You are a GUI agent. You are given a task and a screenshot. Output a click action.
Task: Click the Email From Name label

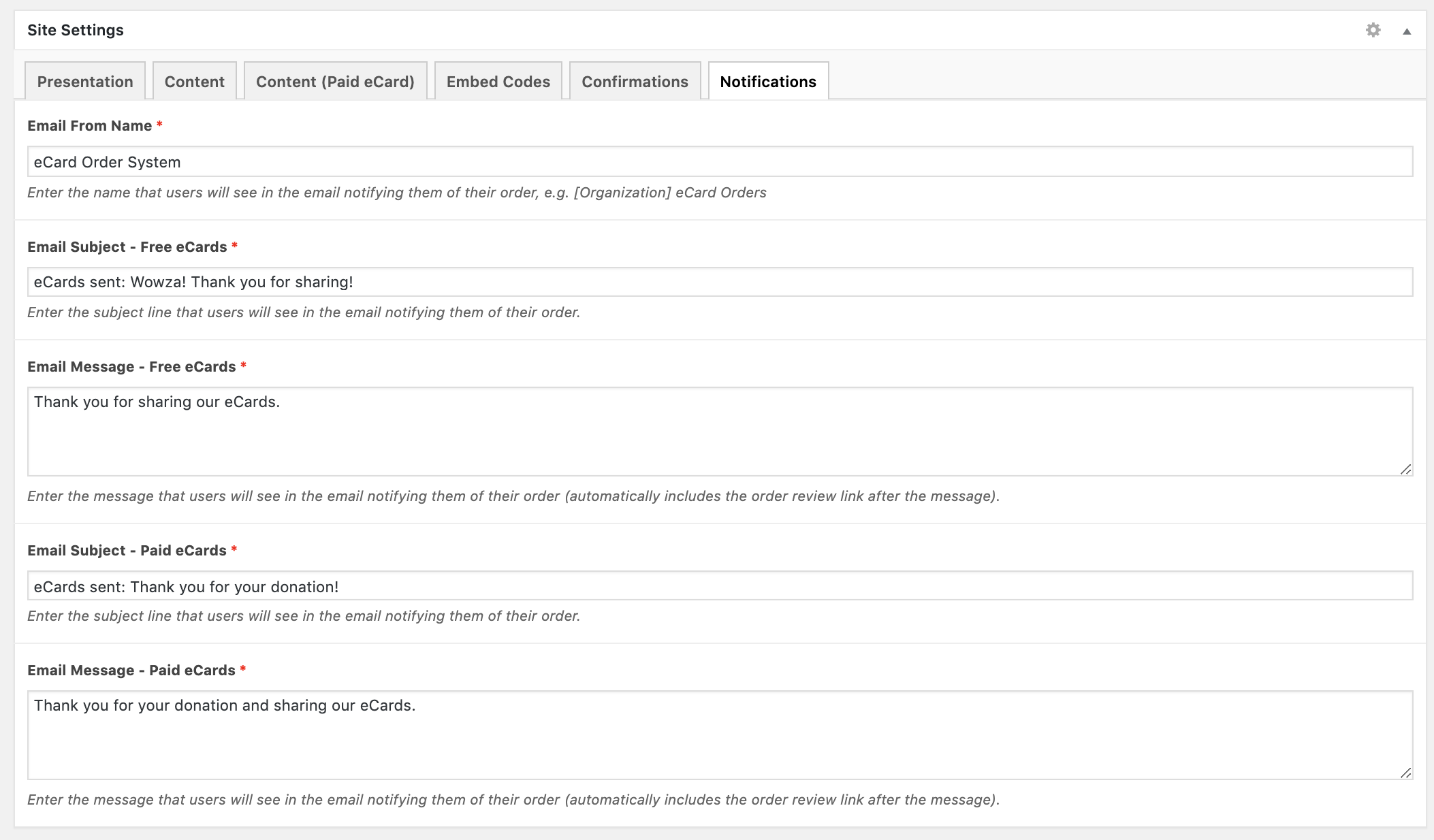(x=89, y=126)
